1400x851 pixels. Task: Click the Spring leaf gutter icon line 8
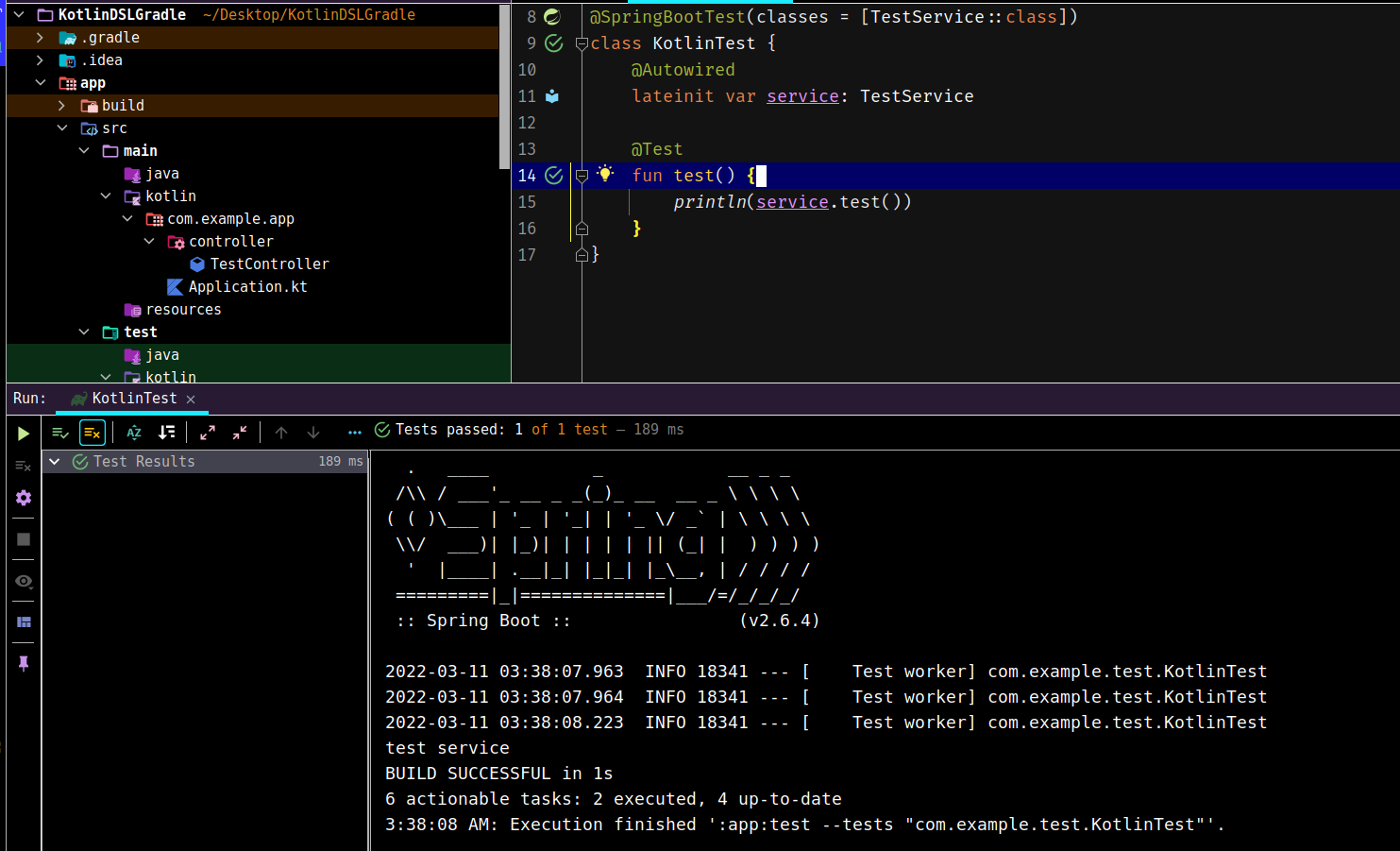click(552, 17)
